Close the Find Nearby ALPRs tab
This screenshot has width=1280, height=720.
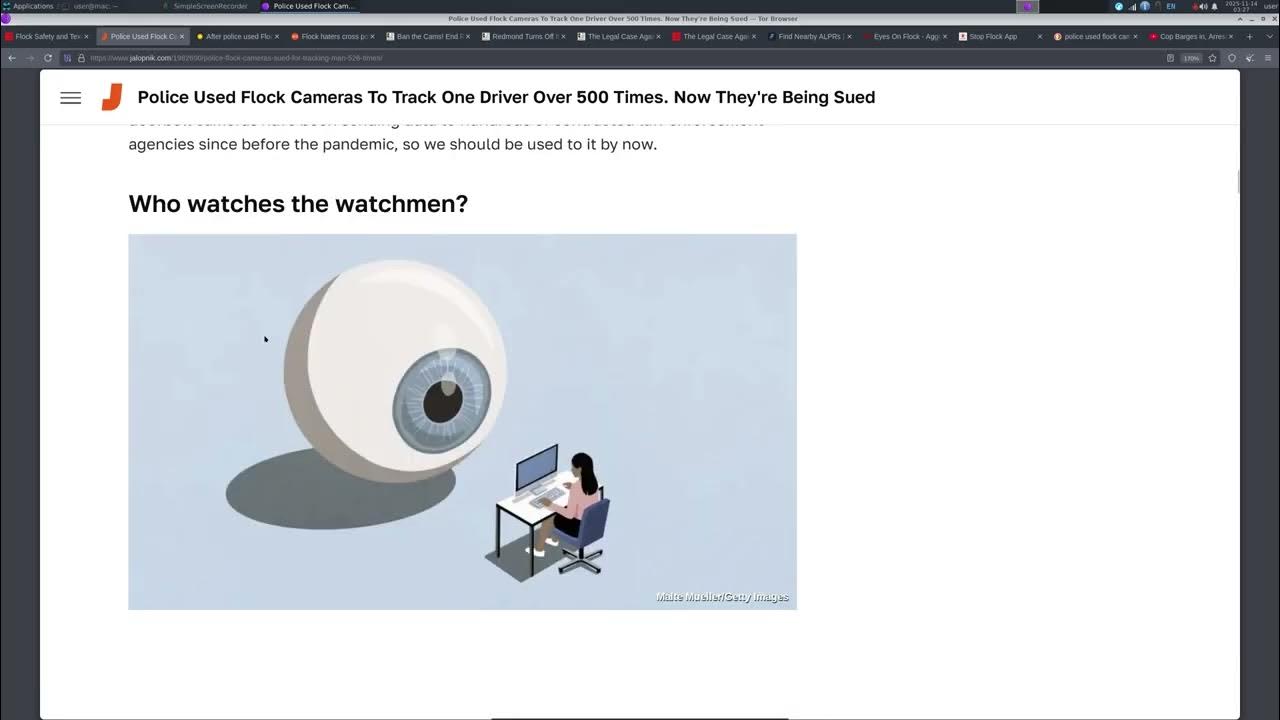click(849, 37)
